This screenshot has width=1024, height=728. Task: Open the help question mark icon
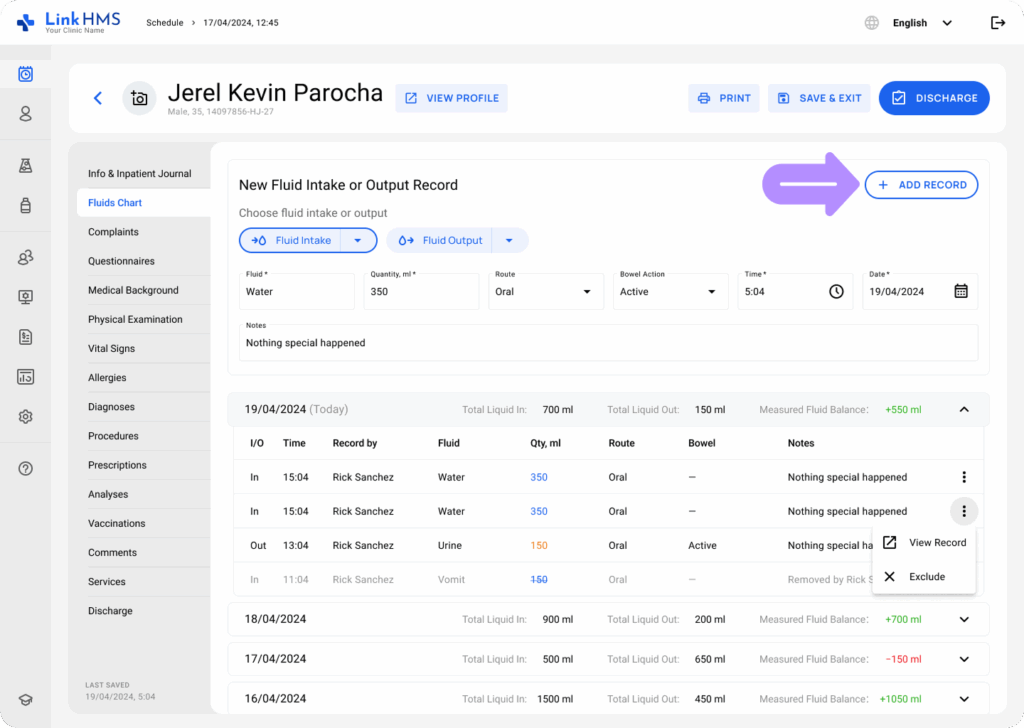(x=26, y=468)
